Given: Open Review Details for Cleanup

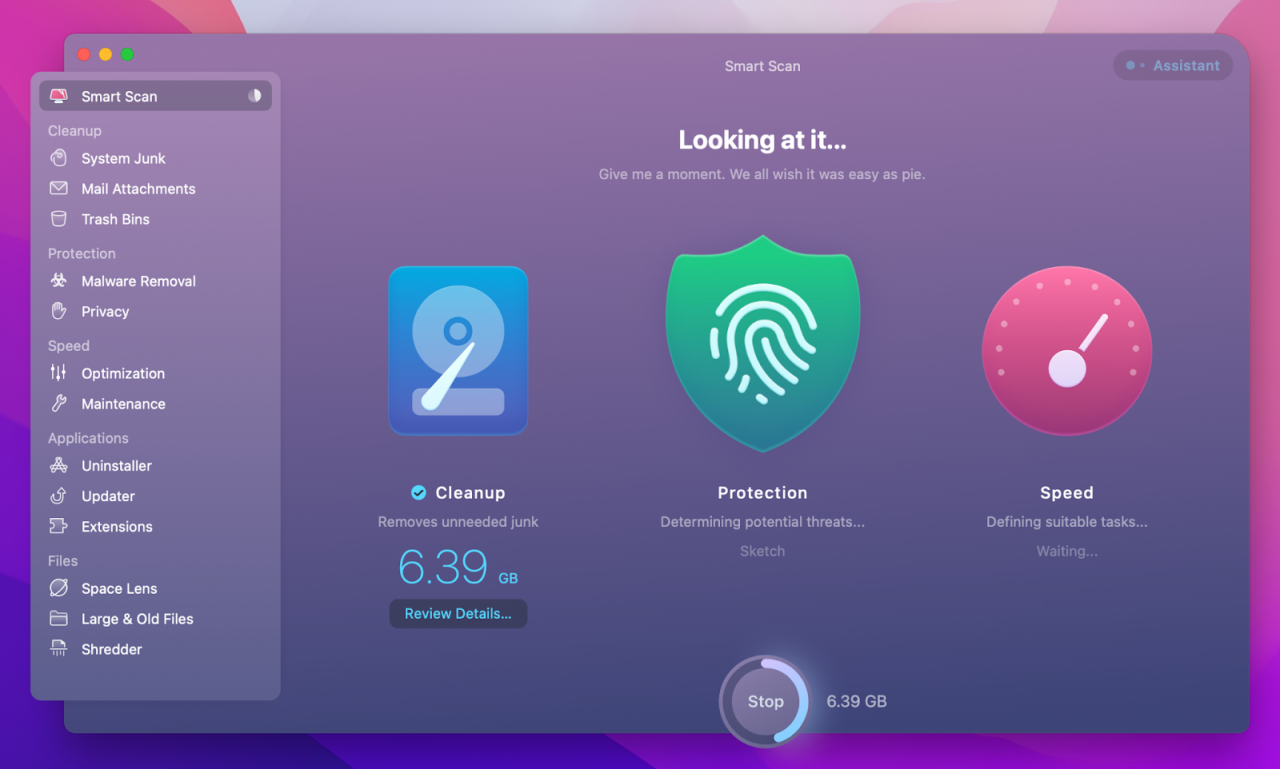Looking at the screenshot, I should pyautogui.click(x=458, y=614).
